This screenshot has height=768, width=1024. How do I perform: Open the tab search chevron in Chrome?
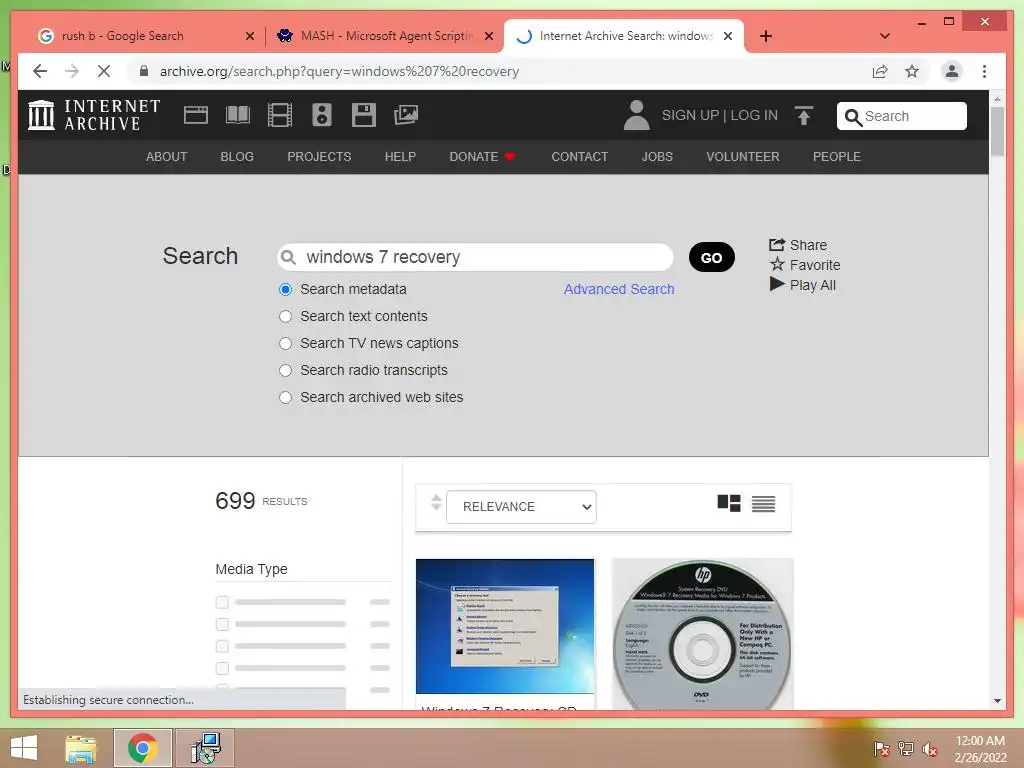tap(885, 36)
